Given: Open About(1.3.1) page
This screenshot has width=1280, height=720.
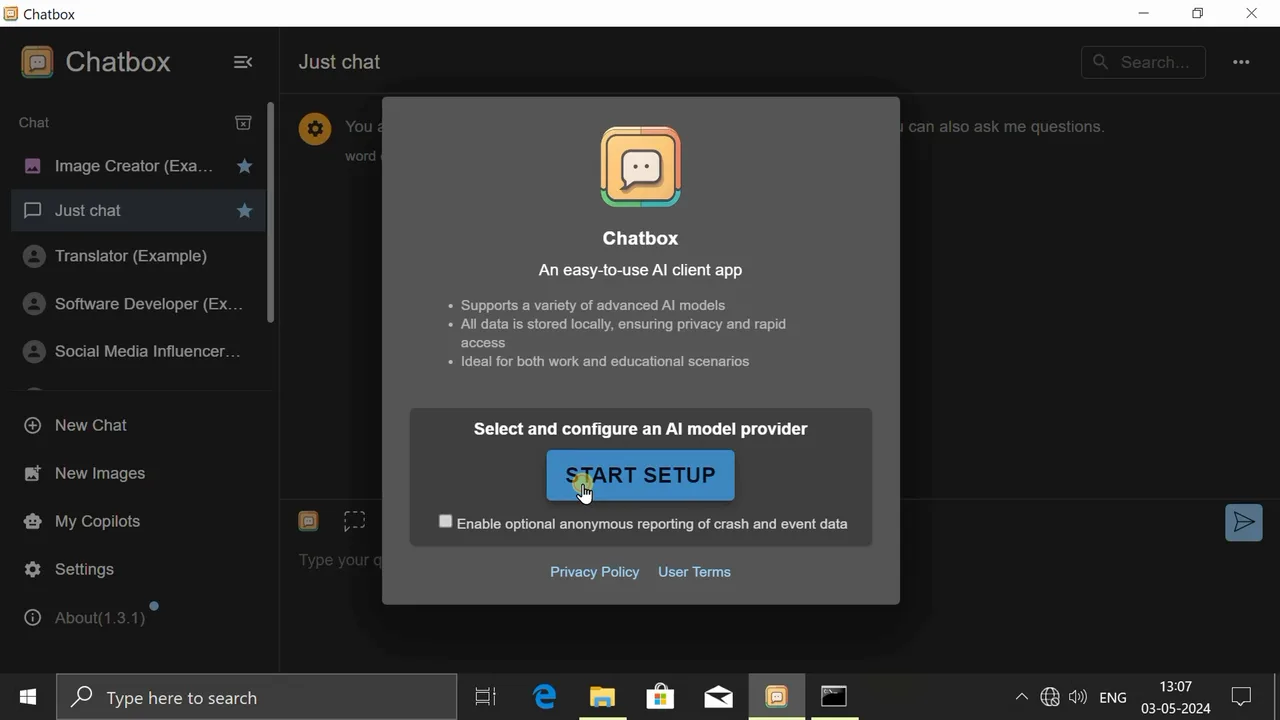Looking at the screenshot, I should [138, 618].
